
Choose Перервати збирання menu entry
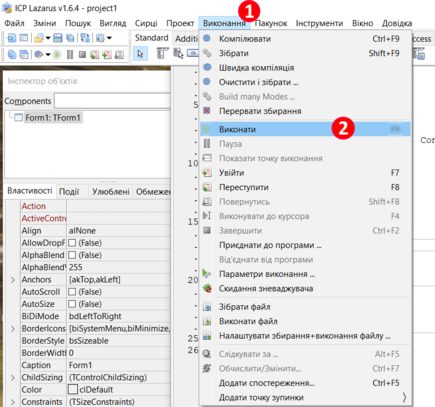click(305, 111)
